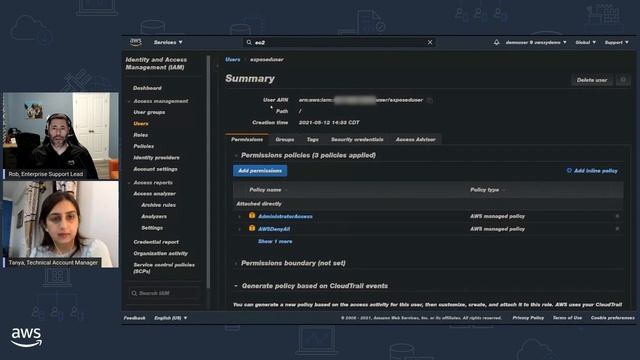This screenshot has height=360, width=640.
Task: Click the Add inline policy link
Action: click(596, 171)
